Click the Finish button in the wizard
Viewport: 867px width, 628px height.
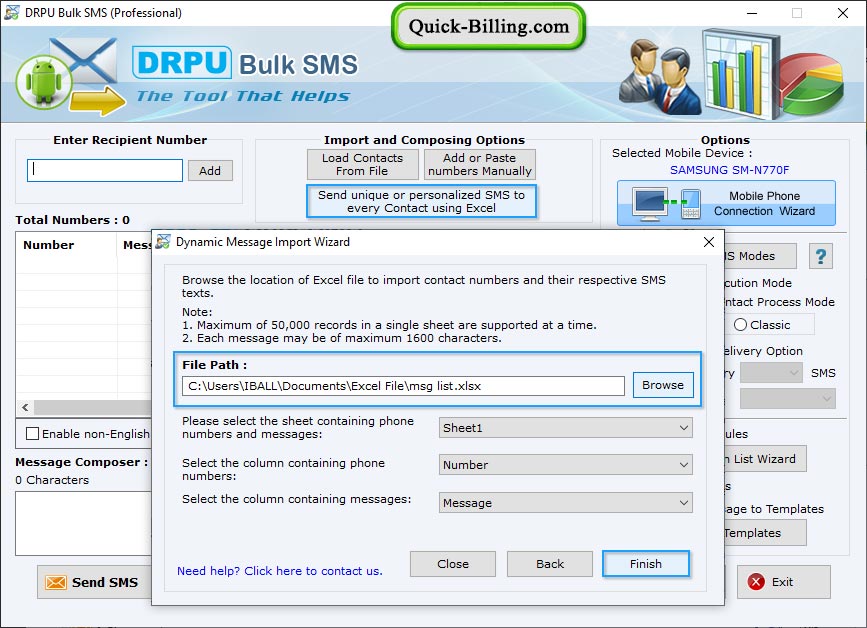pos(646,564)
